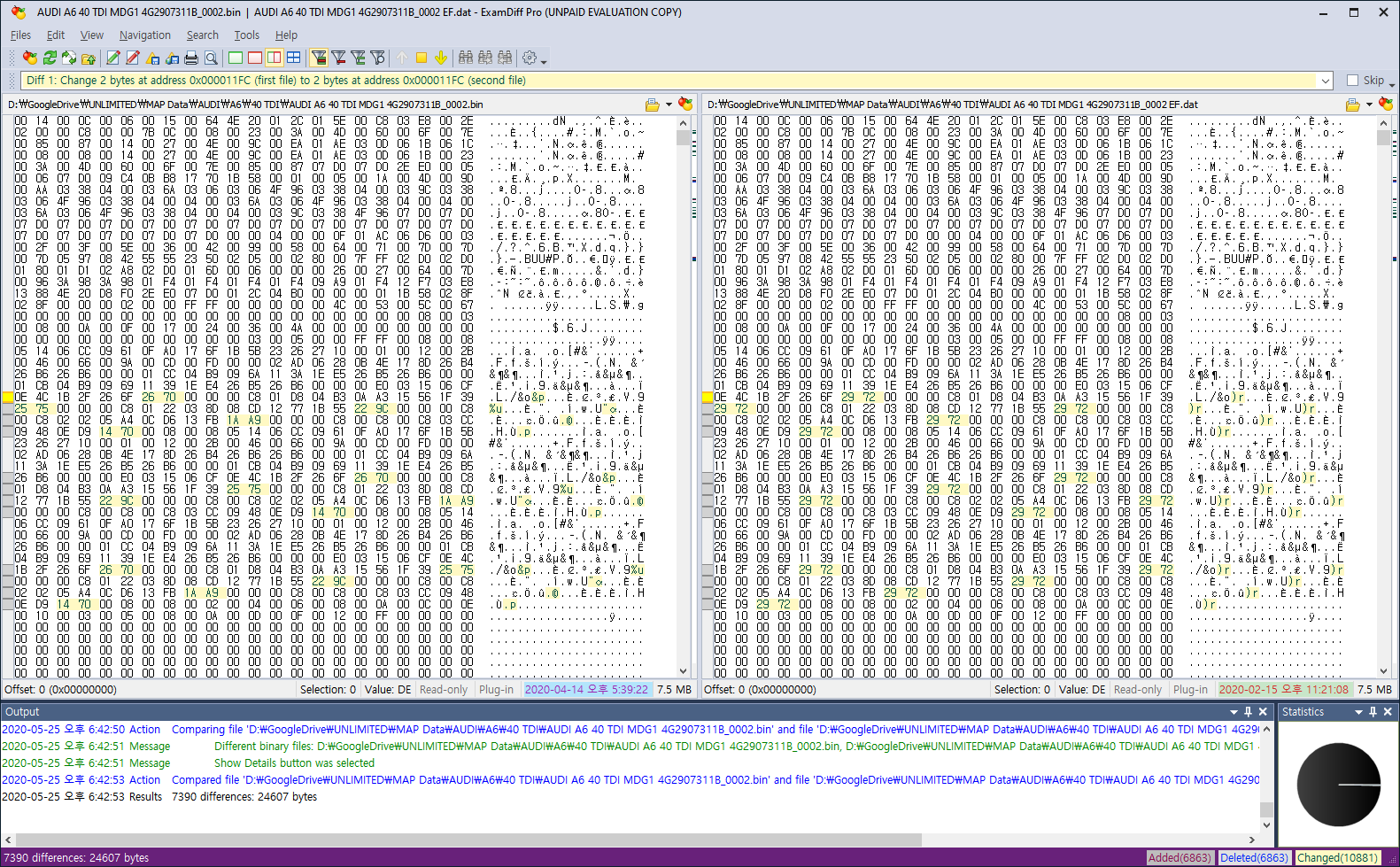Viewport: 1400px width, 867px height.
Task: Click the Swap files toolbar icon
Action: click(69, 58)
